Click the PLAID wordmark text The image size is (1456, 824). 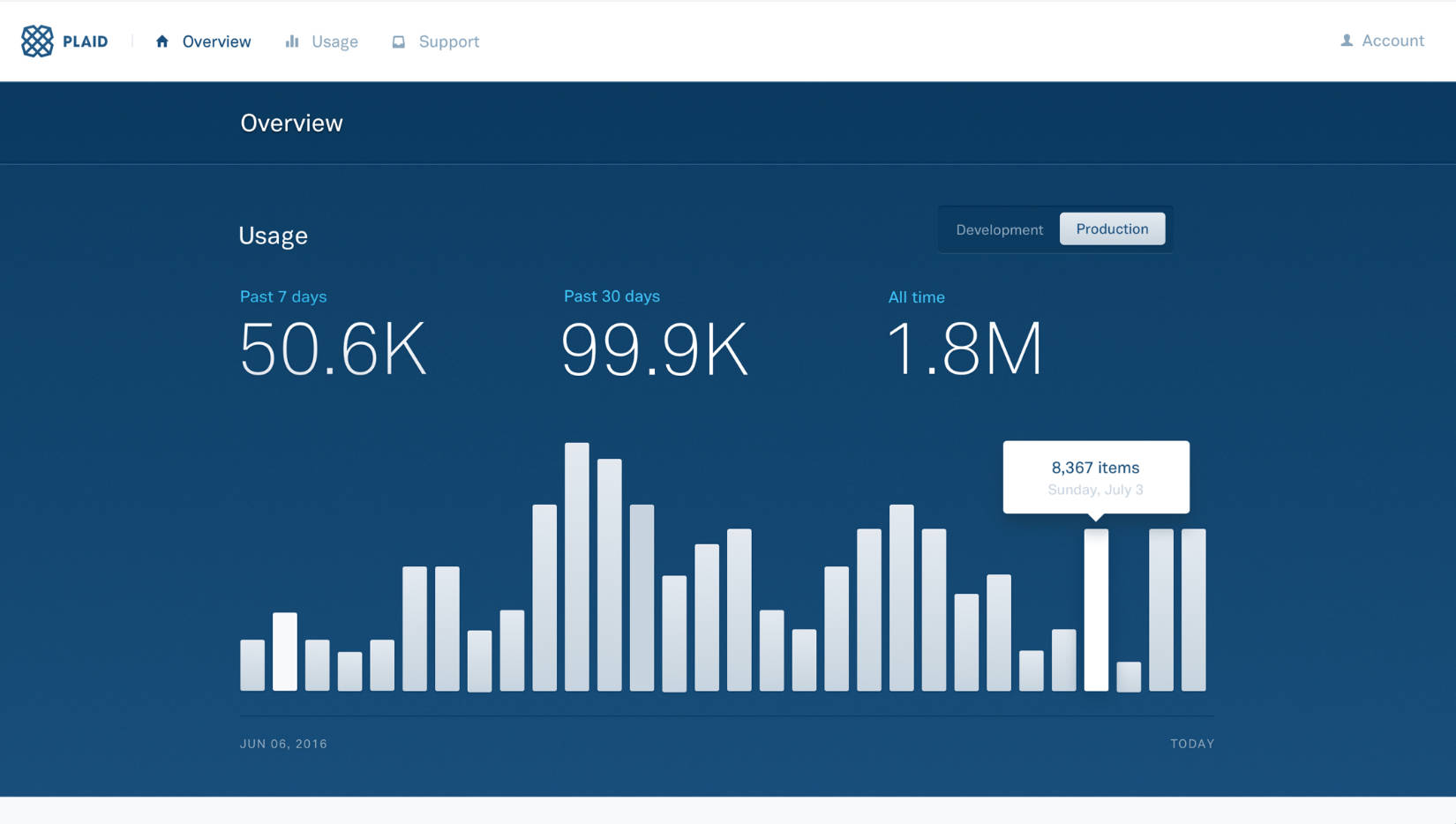point(86,41)
